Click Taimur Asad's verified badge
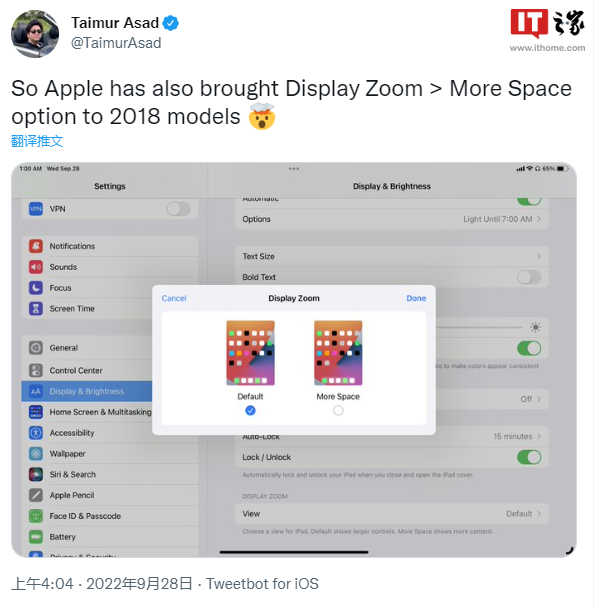 [x=170, y=23]
